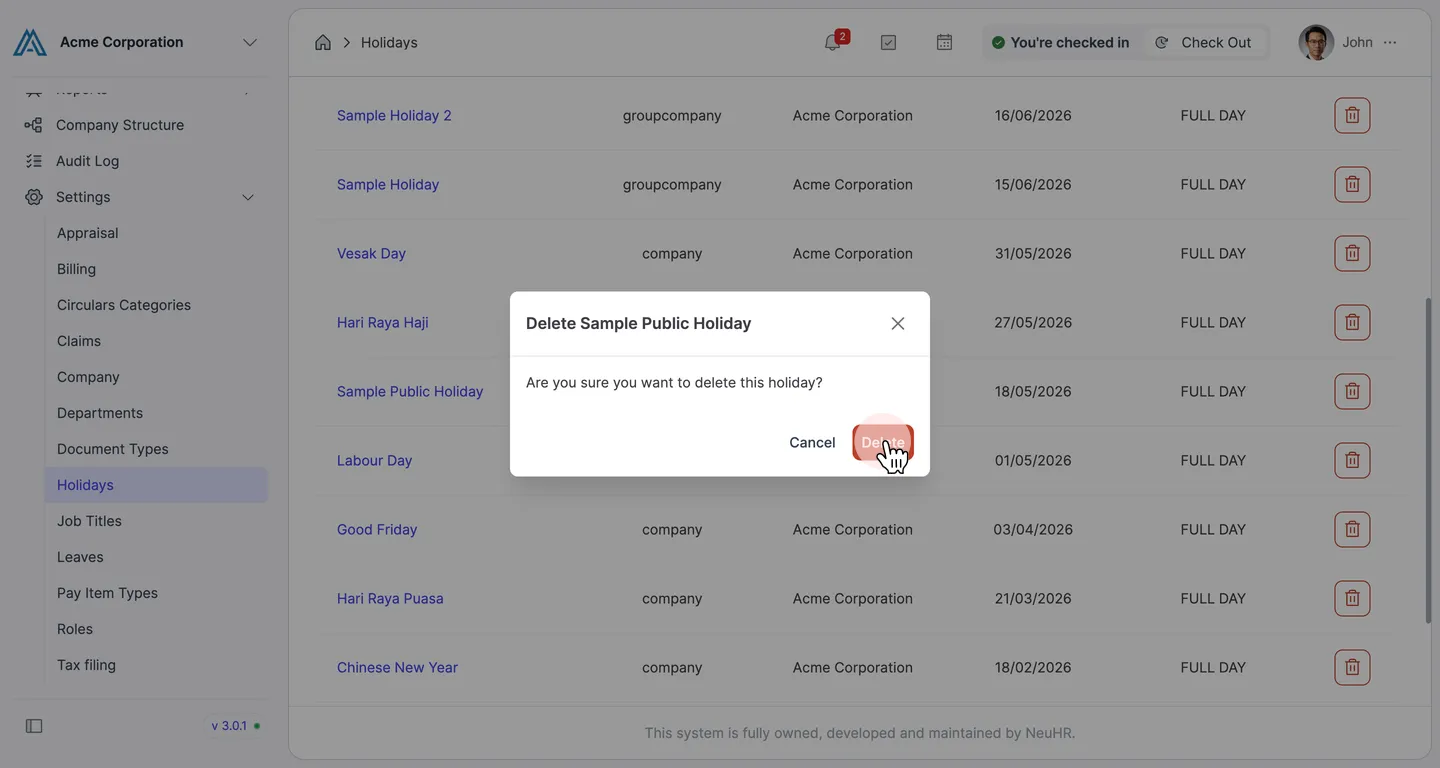Cancel the delete holiday dialog
The height and width of the screenshot is (768, 1440).
pos(812,442)
